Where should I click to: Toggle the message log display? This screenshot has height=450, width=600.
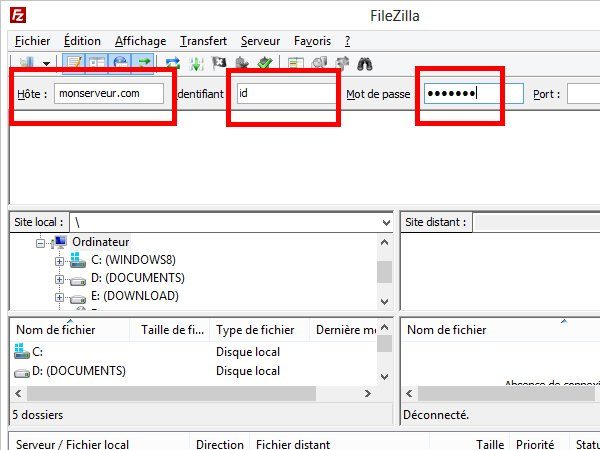click(x=74, y=63)
